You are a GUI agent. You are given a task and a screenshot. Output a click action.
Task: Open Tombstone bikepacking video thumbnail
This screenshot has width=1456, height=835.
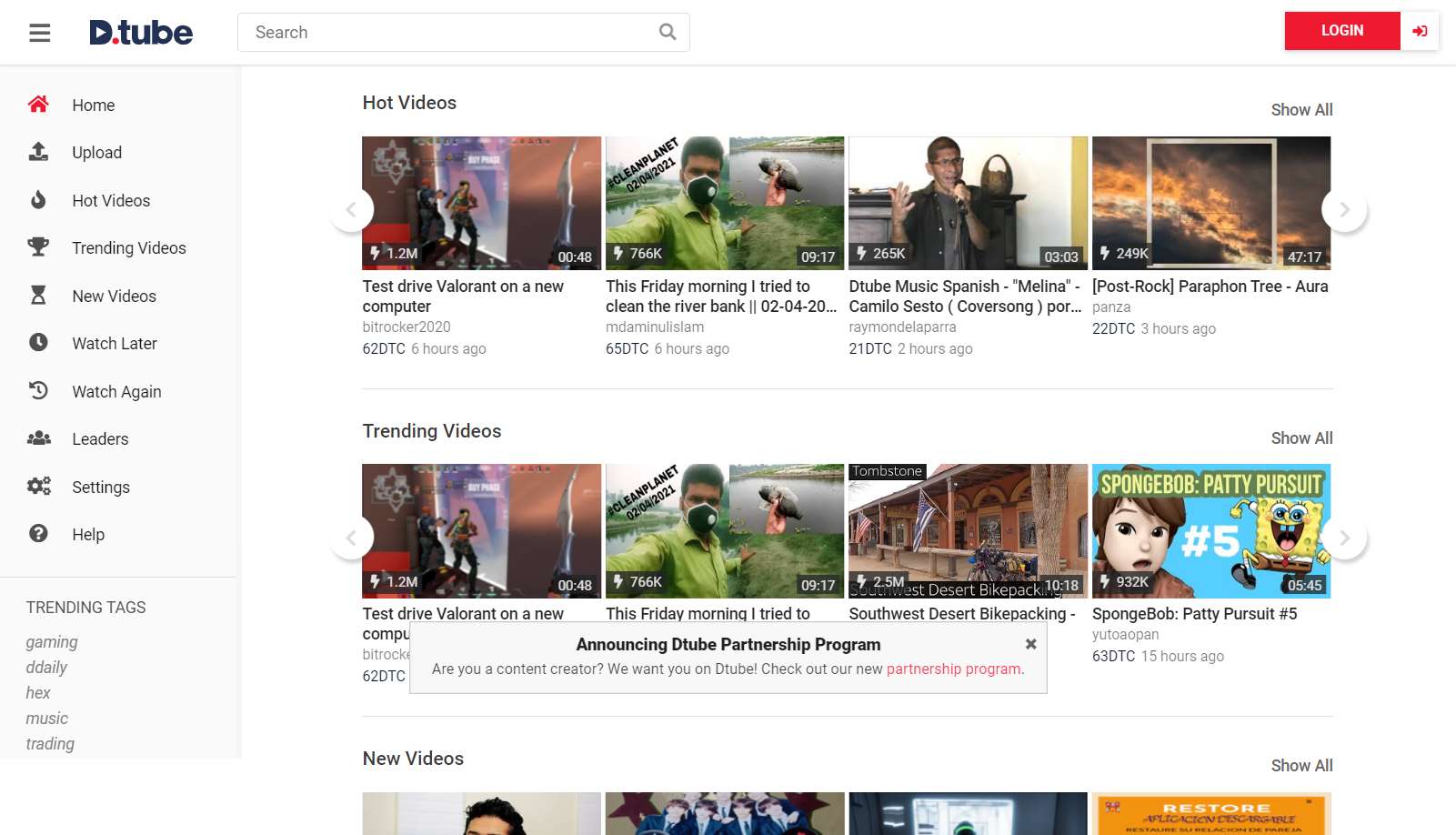click(x=968, y=531)
